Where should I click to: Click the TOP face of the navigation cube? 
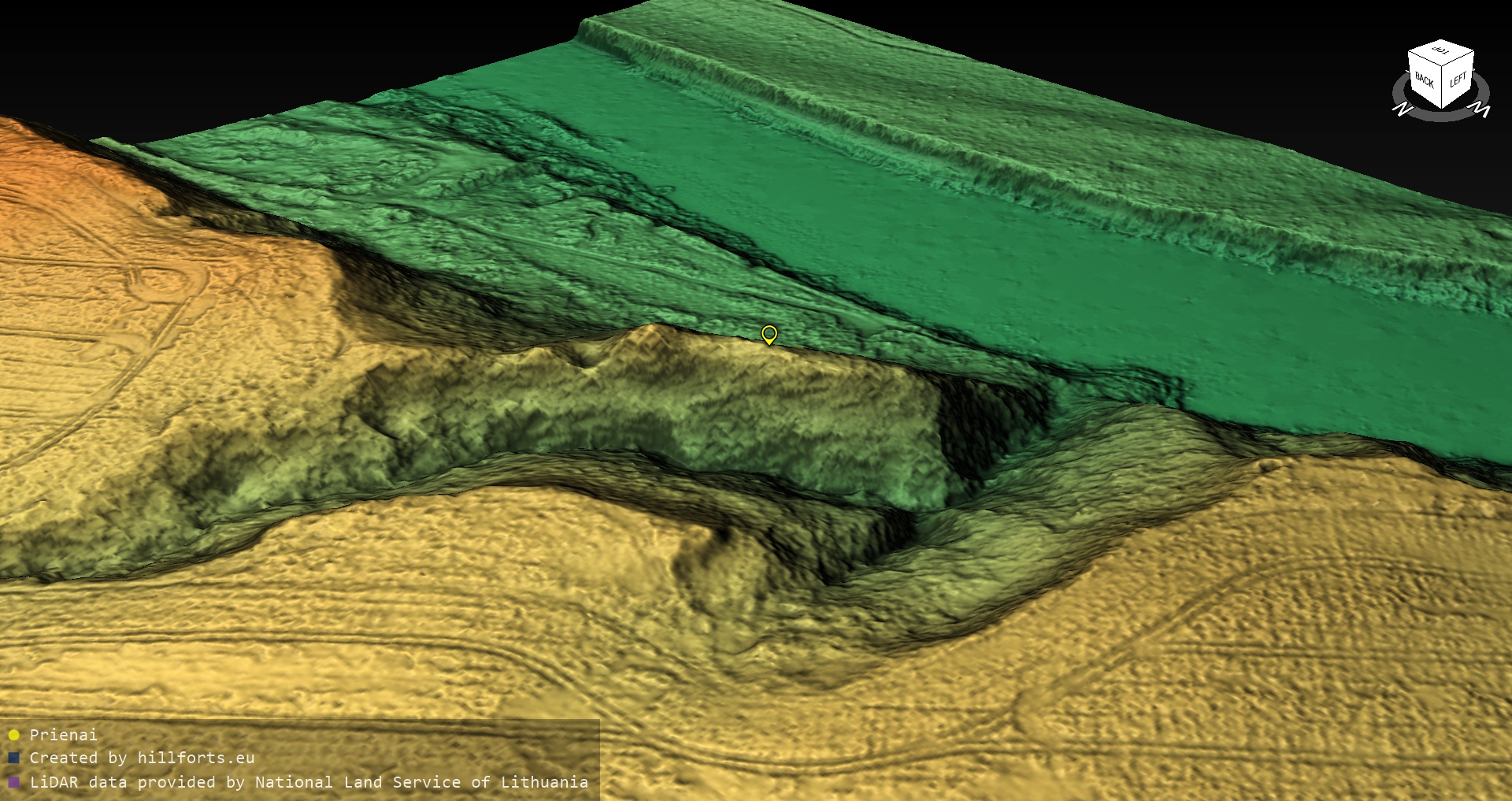pyautogui.click(x=1441, y=52)
